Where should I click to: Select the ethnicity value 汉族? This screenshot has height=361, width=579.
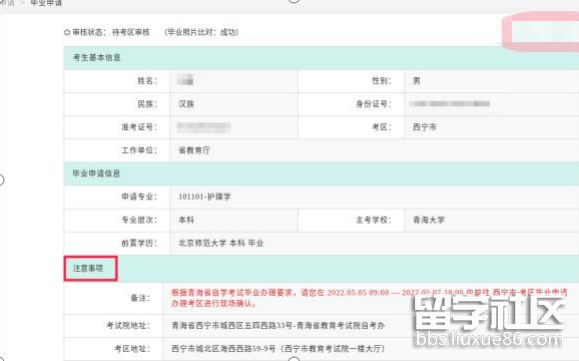coord(186,104)
